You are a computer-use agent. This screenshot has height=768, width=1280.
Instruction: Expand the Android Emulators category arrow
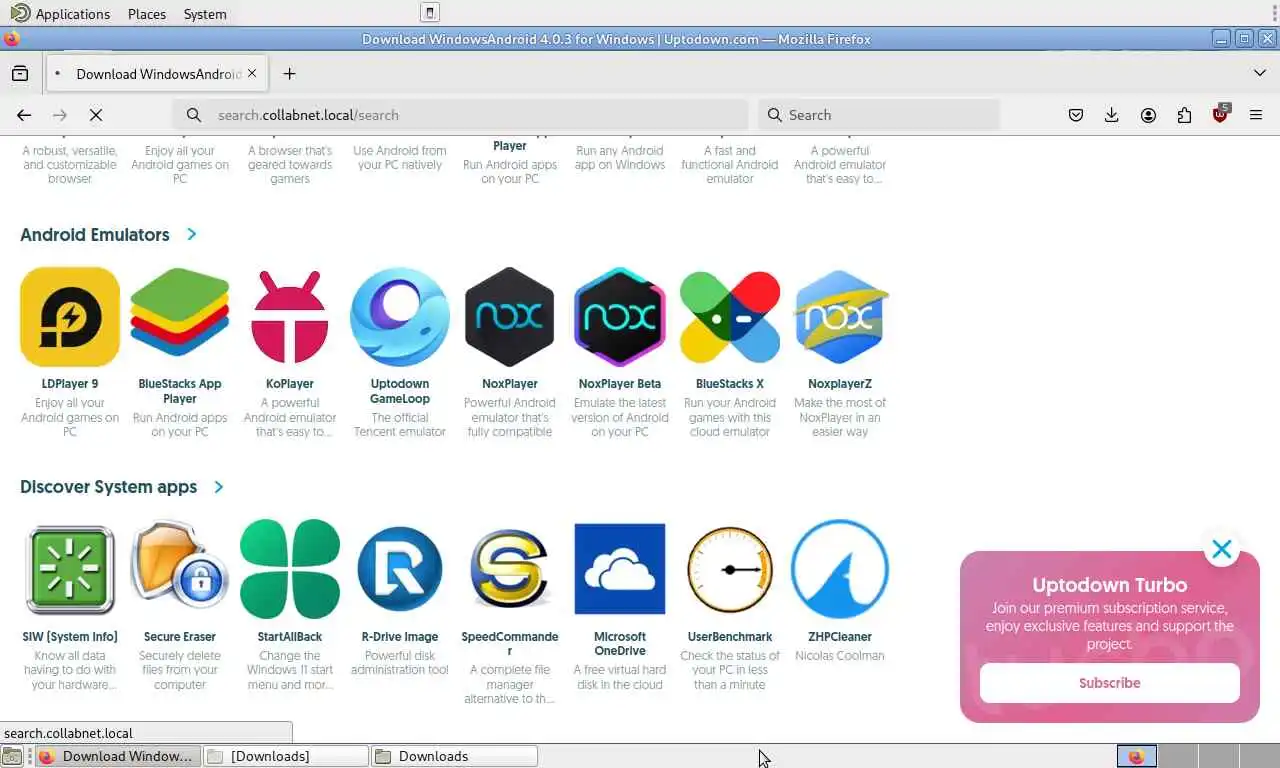click(192, 234)
